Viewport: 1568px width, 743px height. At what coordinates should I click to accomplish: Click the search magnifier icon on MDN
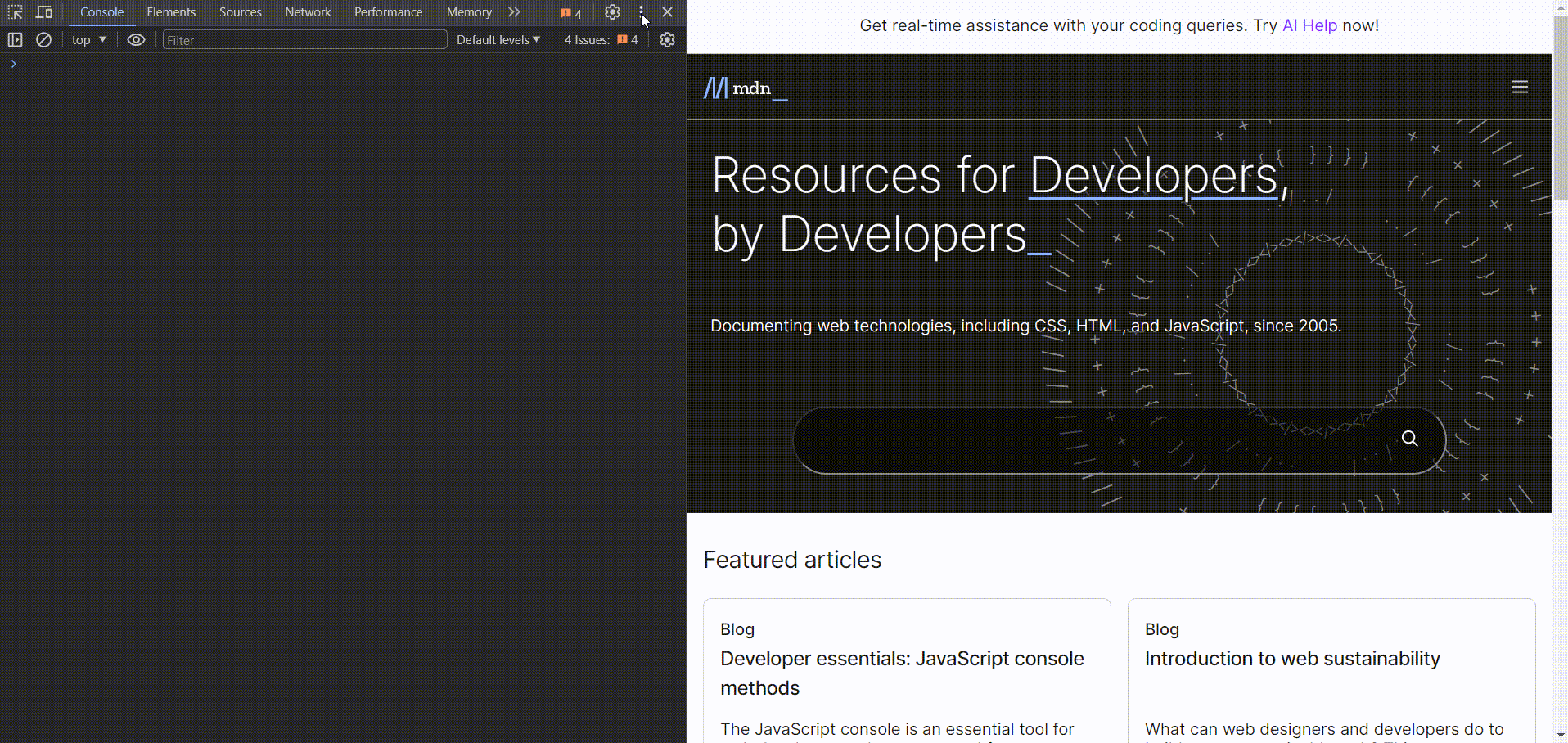(x=1409, y=439)
